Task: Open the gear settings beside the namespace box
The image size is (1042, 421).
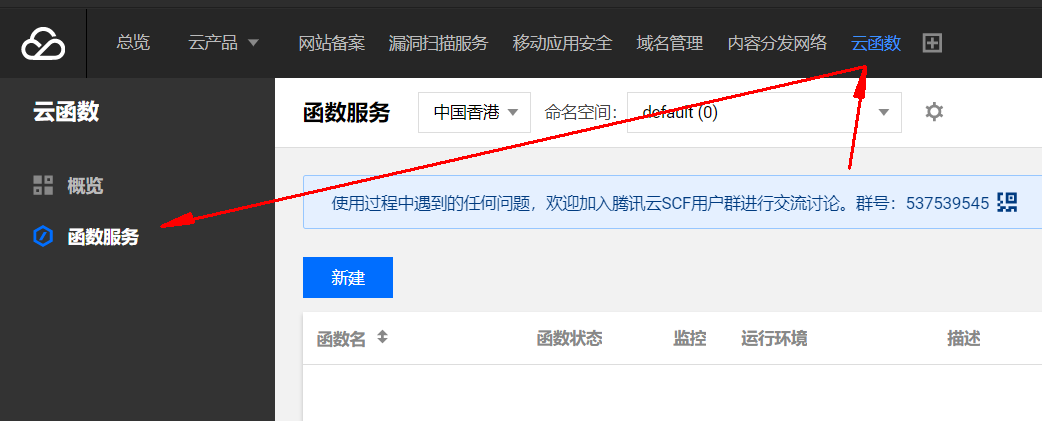Action: [x=934, y=112]
